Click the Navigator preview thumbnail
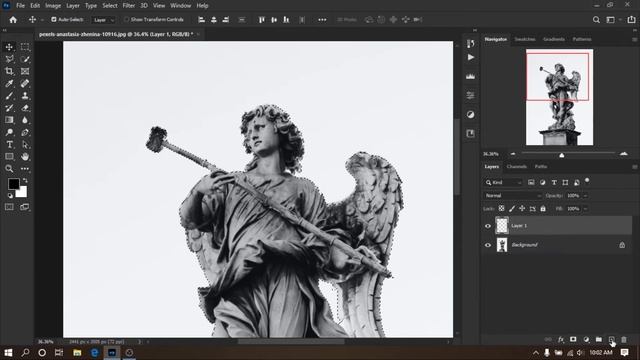Viewport: 640px width, 360px height. [x=559, y=97]
